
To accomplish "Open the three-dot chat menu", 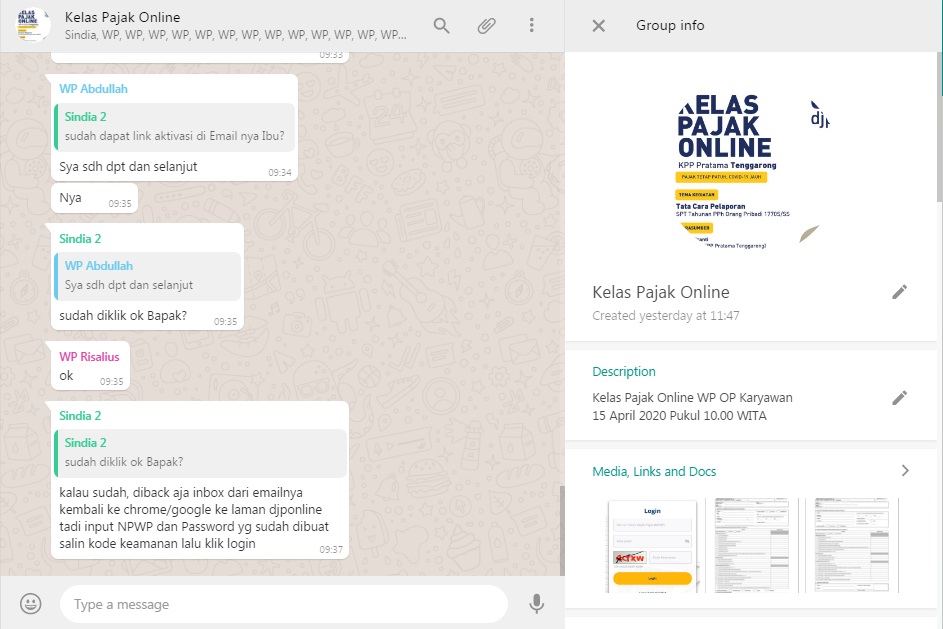I will click(531, 26).
